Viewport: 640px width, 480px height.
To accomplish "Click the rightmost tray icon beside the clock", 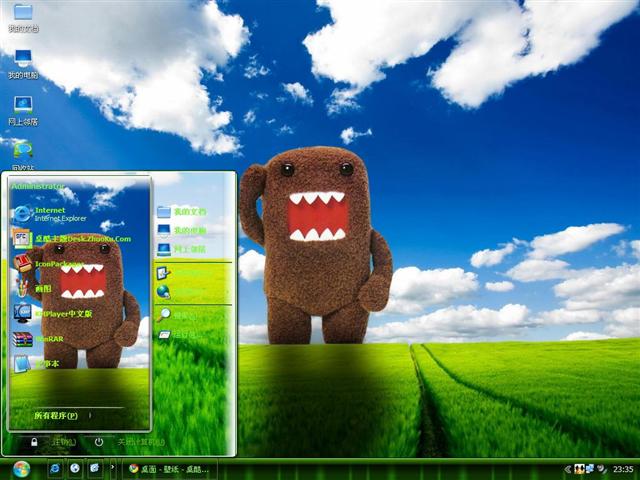I will point(602,469).
